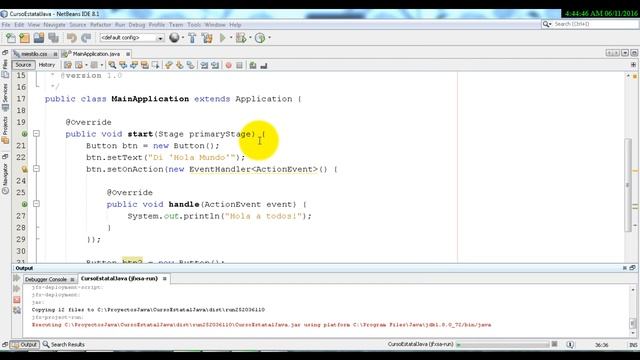Close the miestilo.css tab
Viewport: 640px width, 360px height.
(x=55, y=54)
